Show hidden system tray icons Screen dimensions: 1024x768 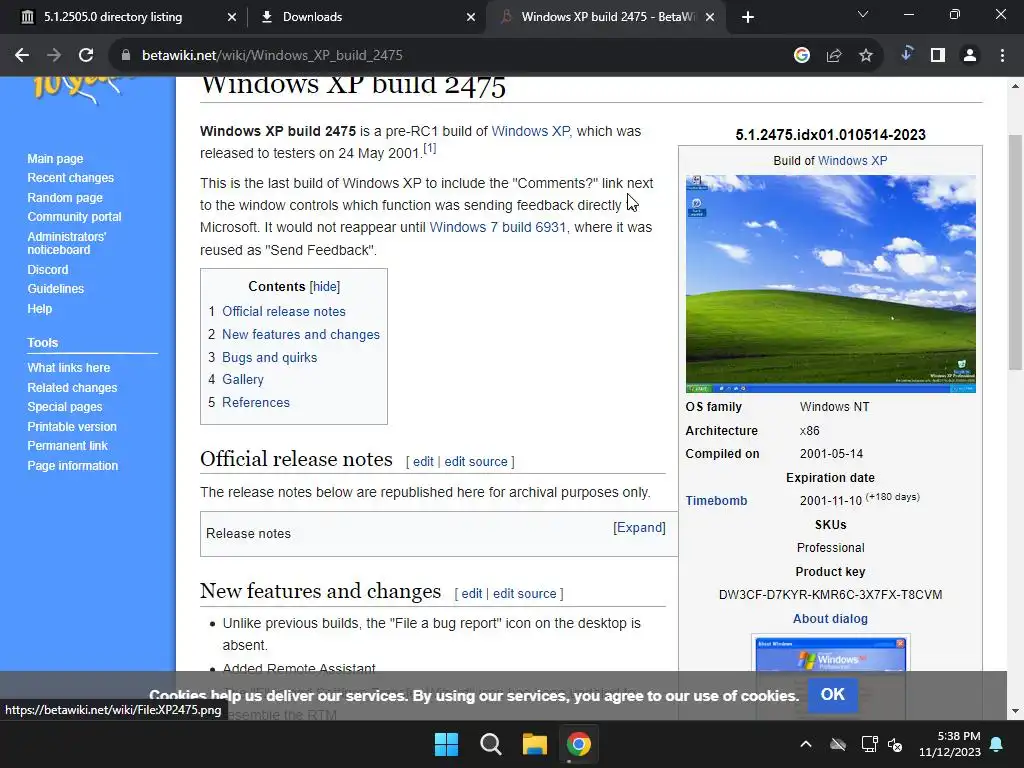(x=806, y=744)
